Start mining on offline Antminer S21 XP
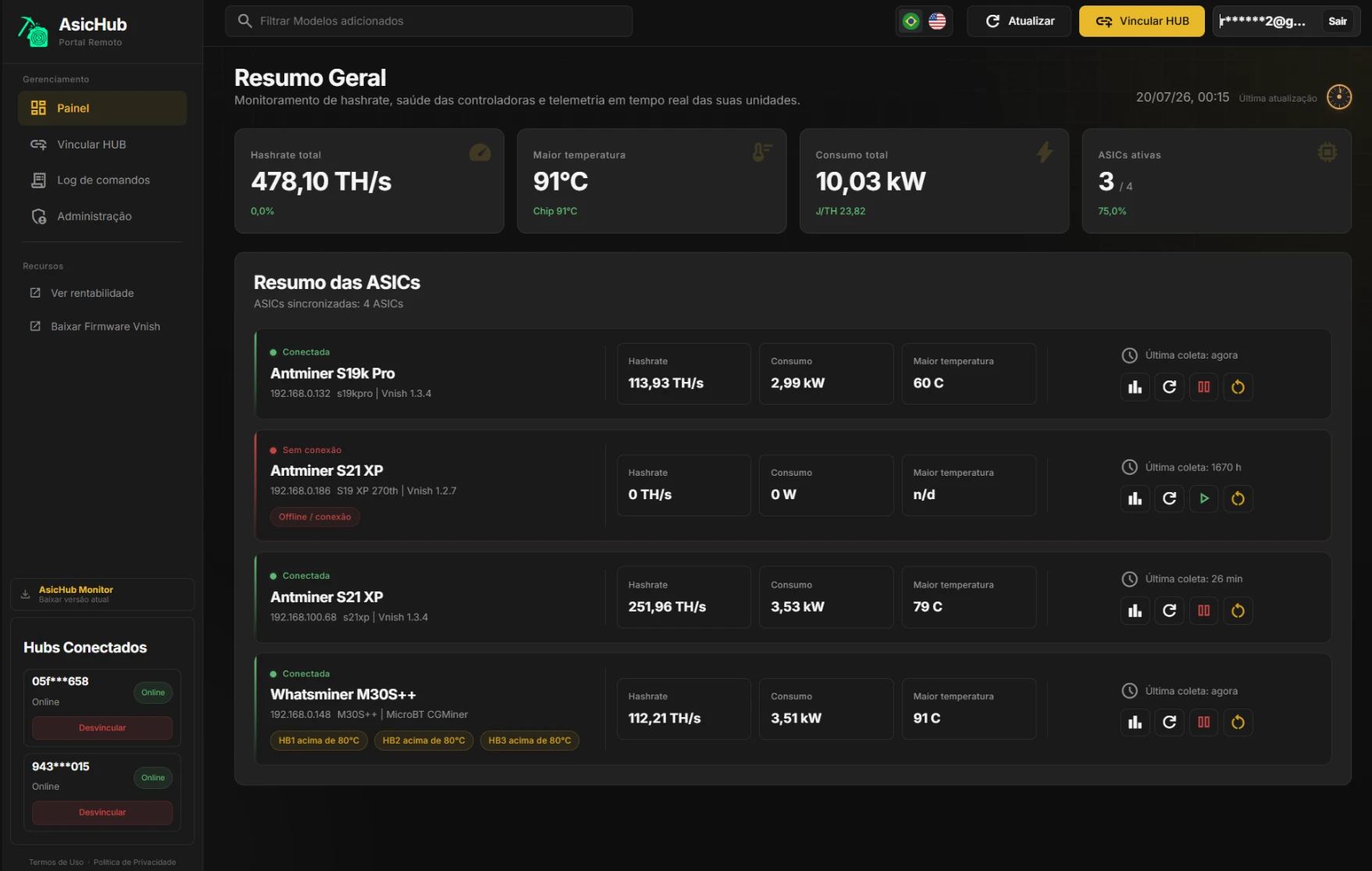The width and height of the screenshot is (1372, 871). coord(1203,498)
